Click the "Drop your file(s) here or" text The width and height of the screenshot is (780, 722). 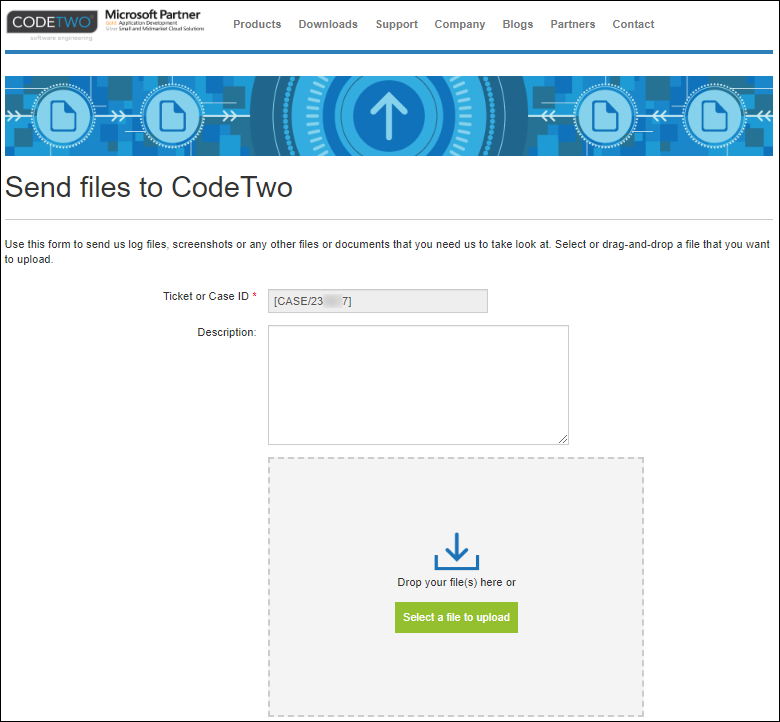point(456,582)
